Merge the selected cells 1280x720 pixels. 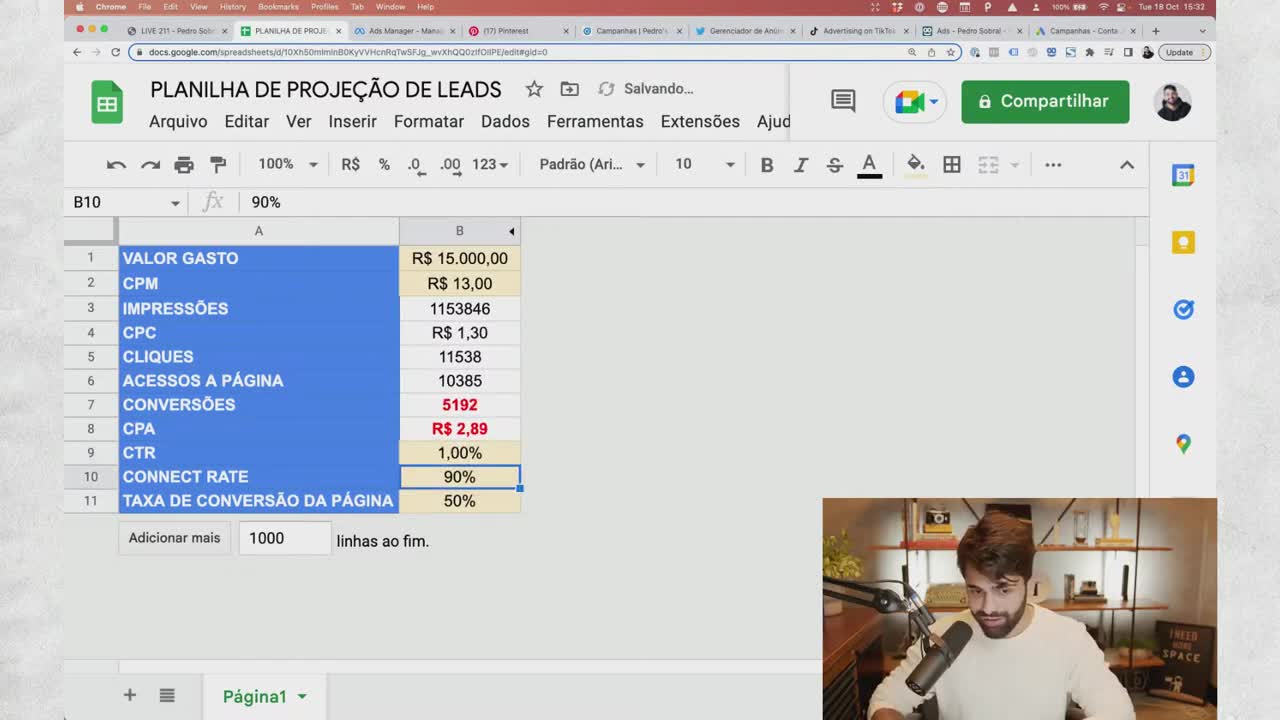(x=988, y=165)
